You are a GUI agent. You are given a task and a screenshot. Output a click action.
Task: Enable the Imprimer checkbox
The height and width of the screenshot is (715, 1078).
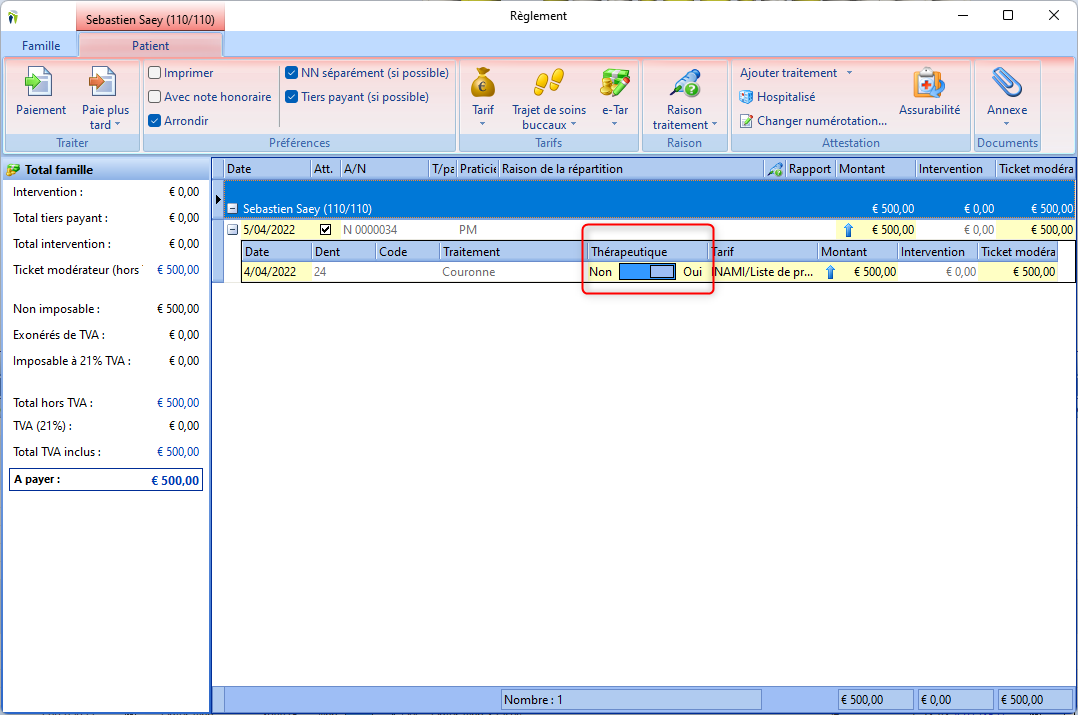[x=155, y=73]
